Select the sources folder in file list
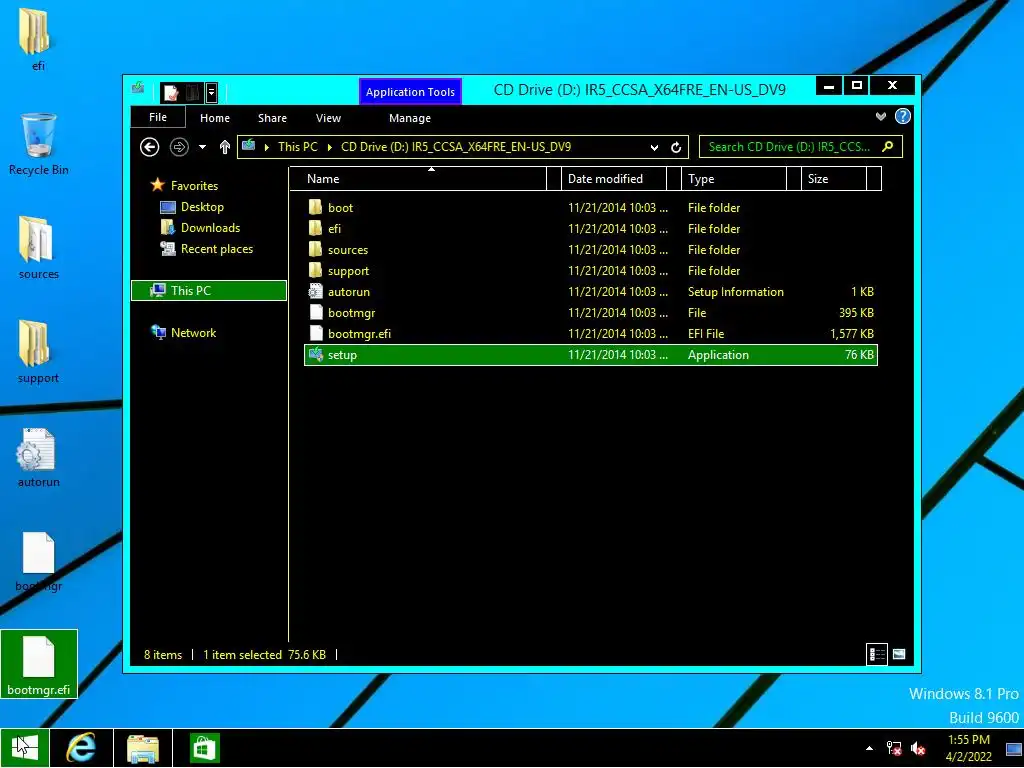The height and width of the screenshot is (768, 1024). [590, 249]
